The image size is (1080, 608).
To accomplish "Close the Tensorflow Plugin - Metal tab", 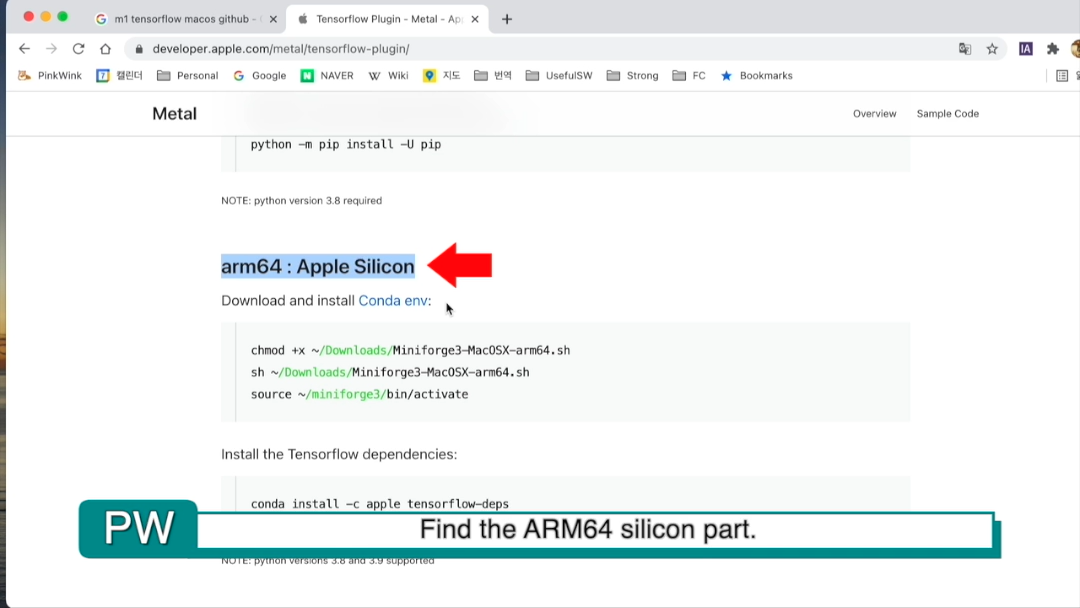I will [475, 19].
